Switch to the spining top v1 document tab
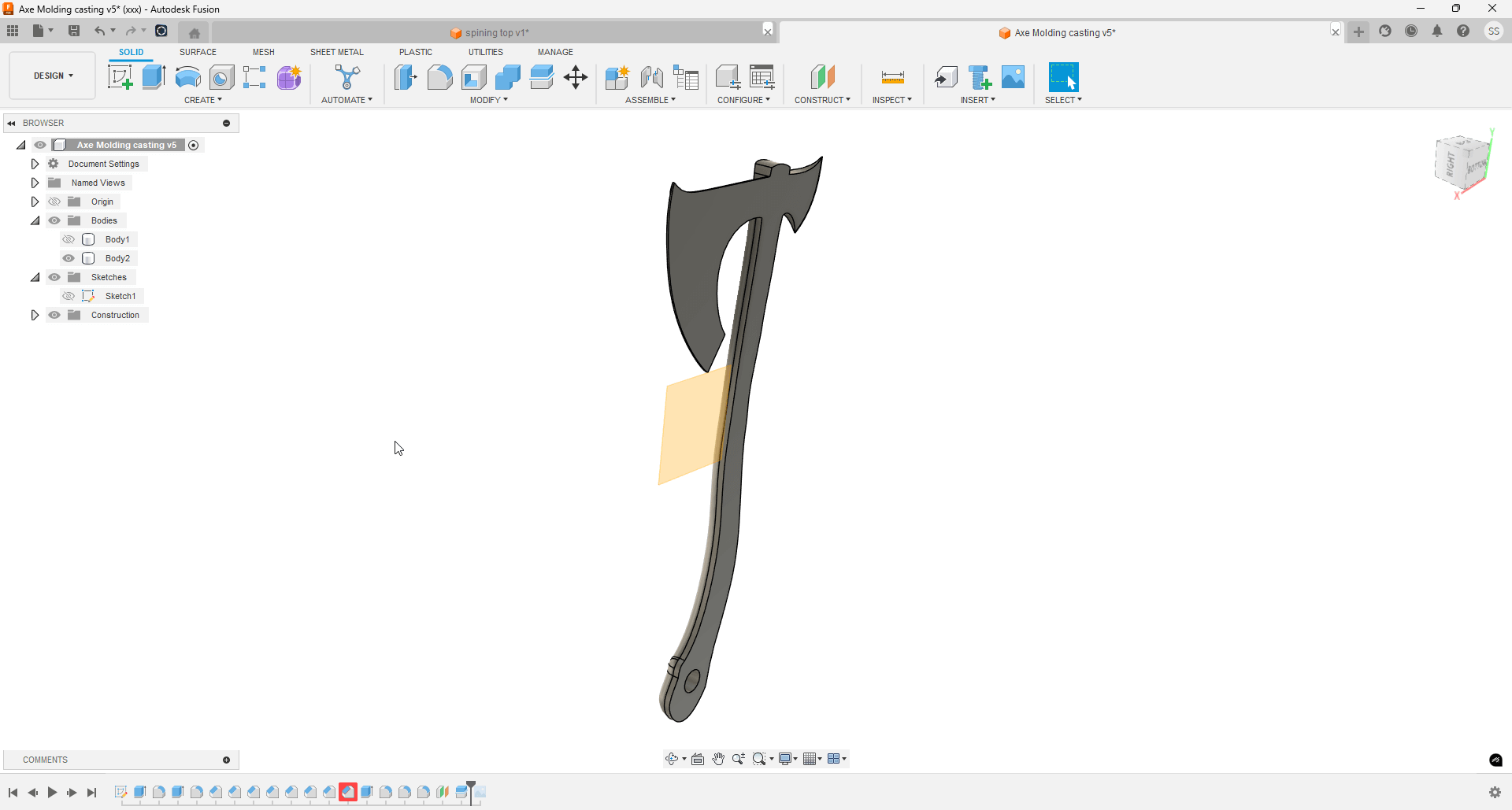This screenshot has width=1512, height=810. 489,33
